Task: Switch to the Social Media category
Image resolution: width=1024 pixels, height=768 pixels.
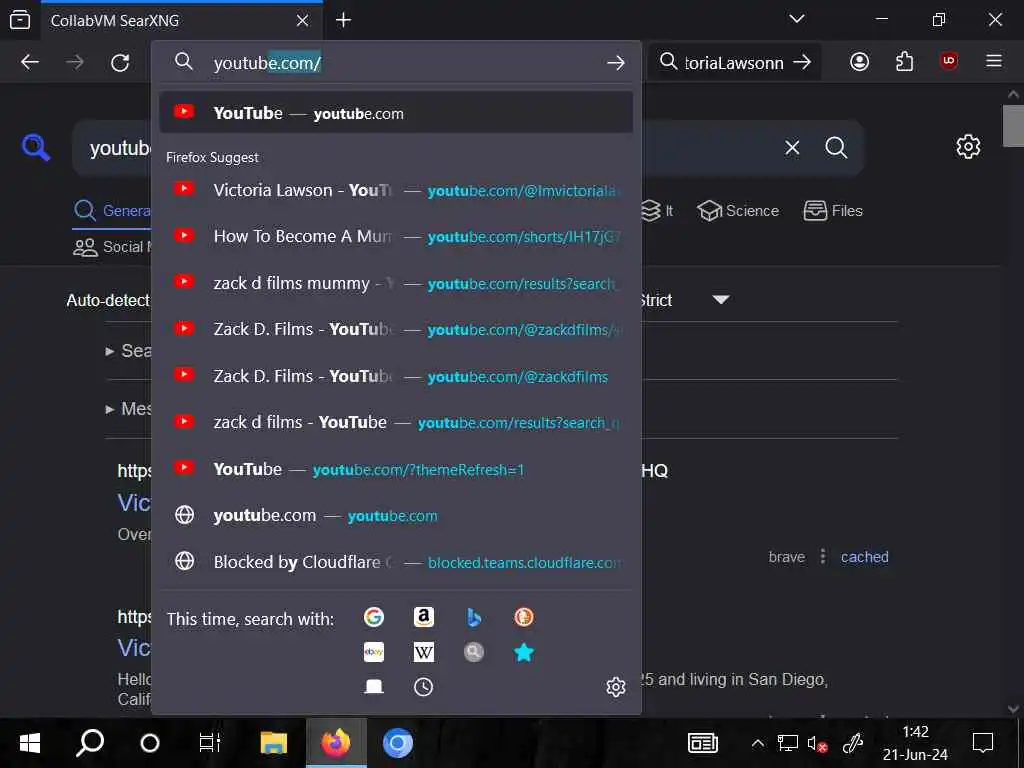Action: click(112, 247)
